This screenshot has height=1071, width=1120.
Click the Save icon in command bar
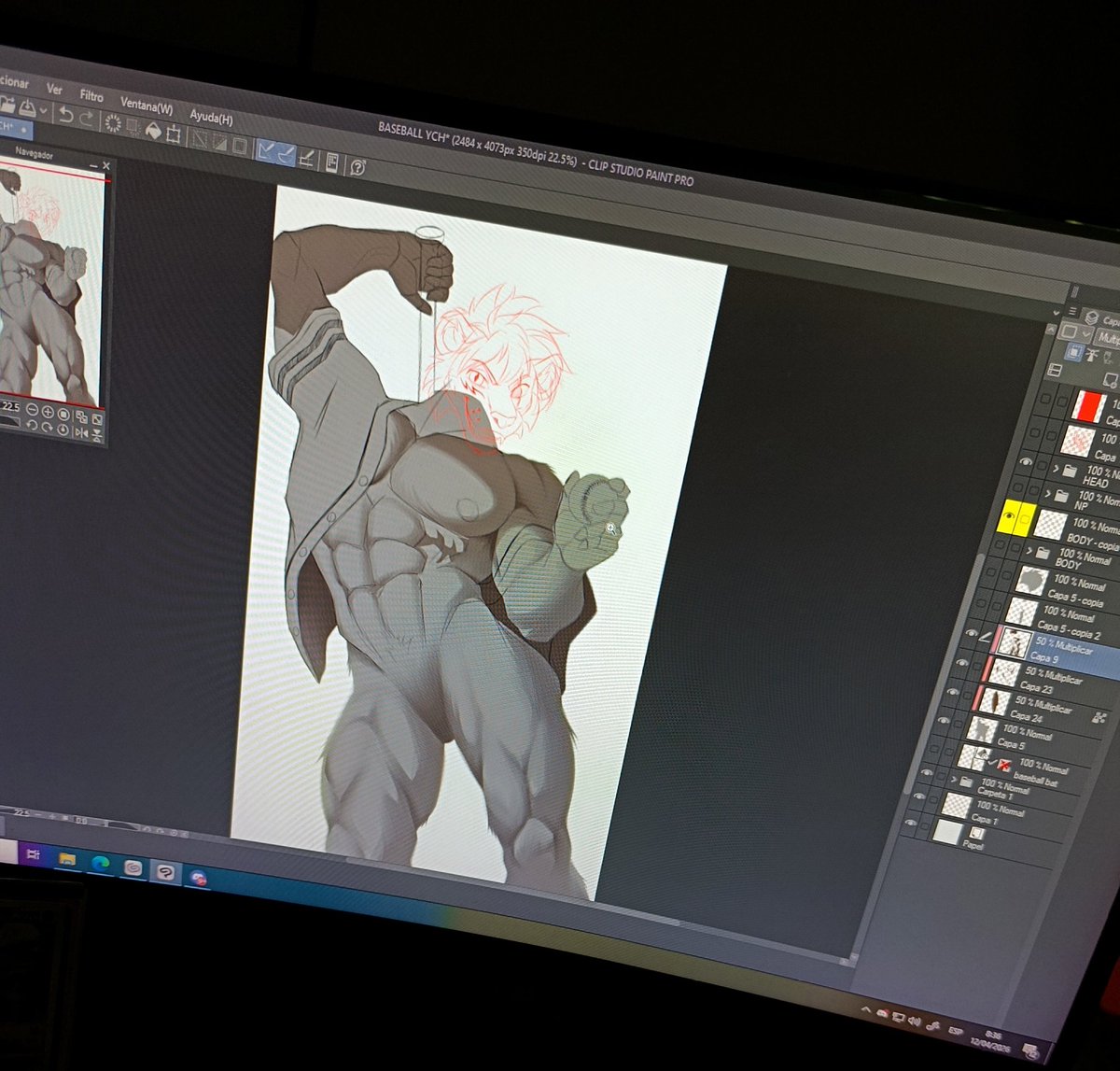pyautogui.click(x=26, y=107)
